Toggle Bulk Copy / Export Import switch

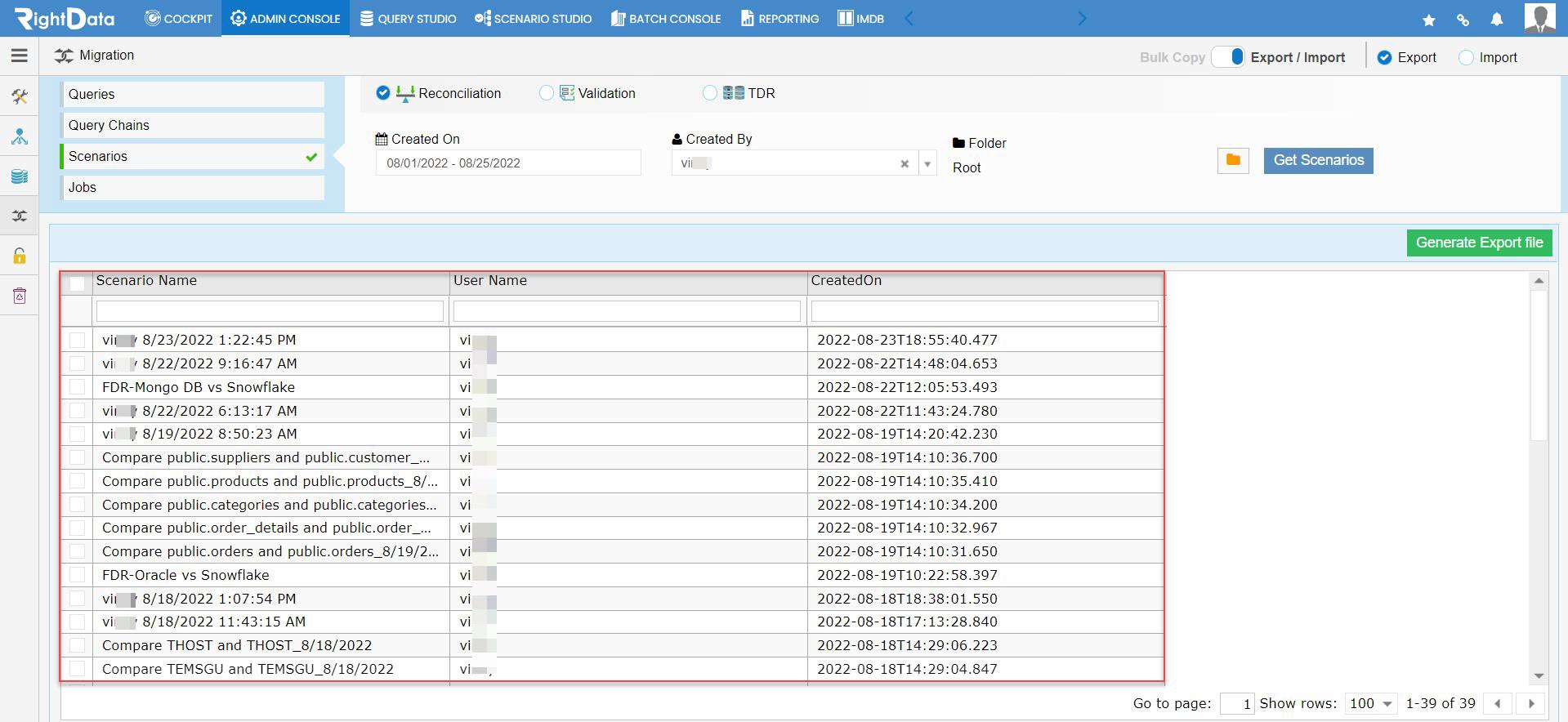(1228, 56)
